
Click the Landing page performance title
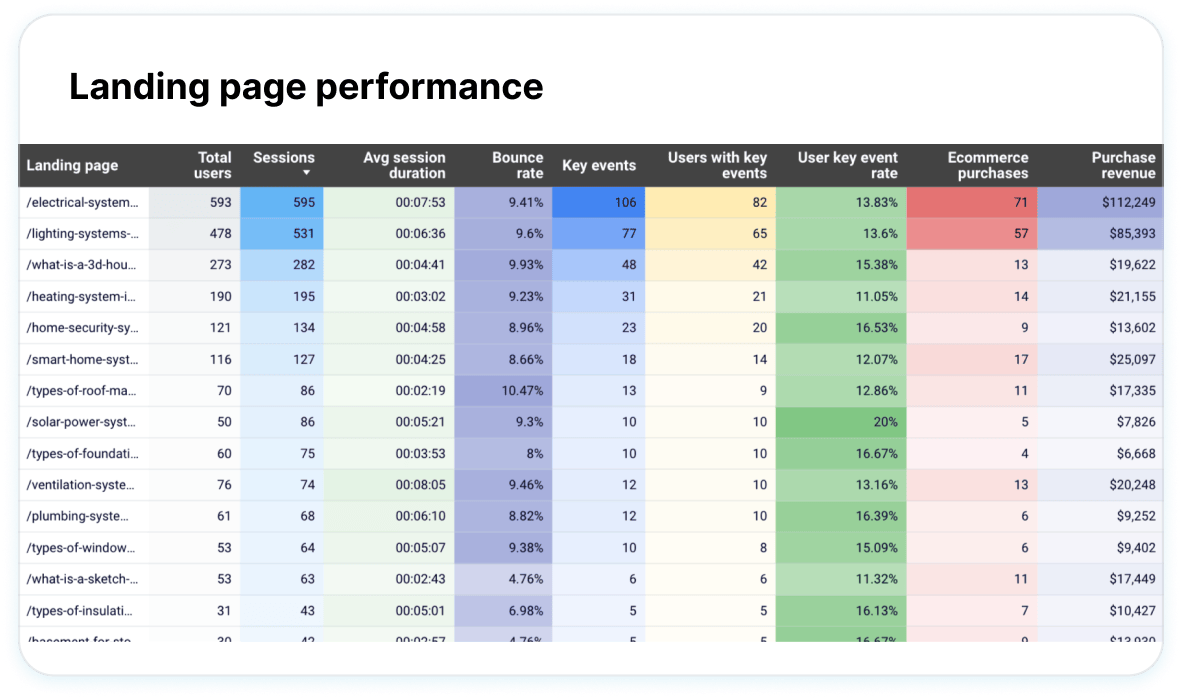click(x=305, y=87)
